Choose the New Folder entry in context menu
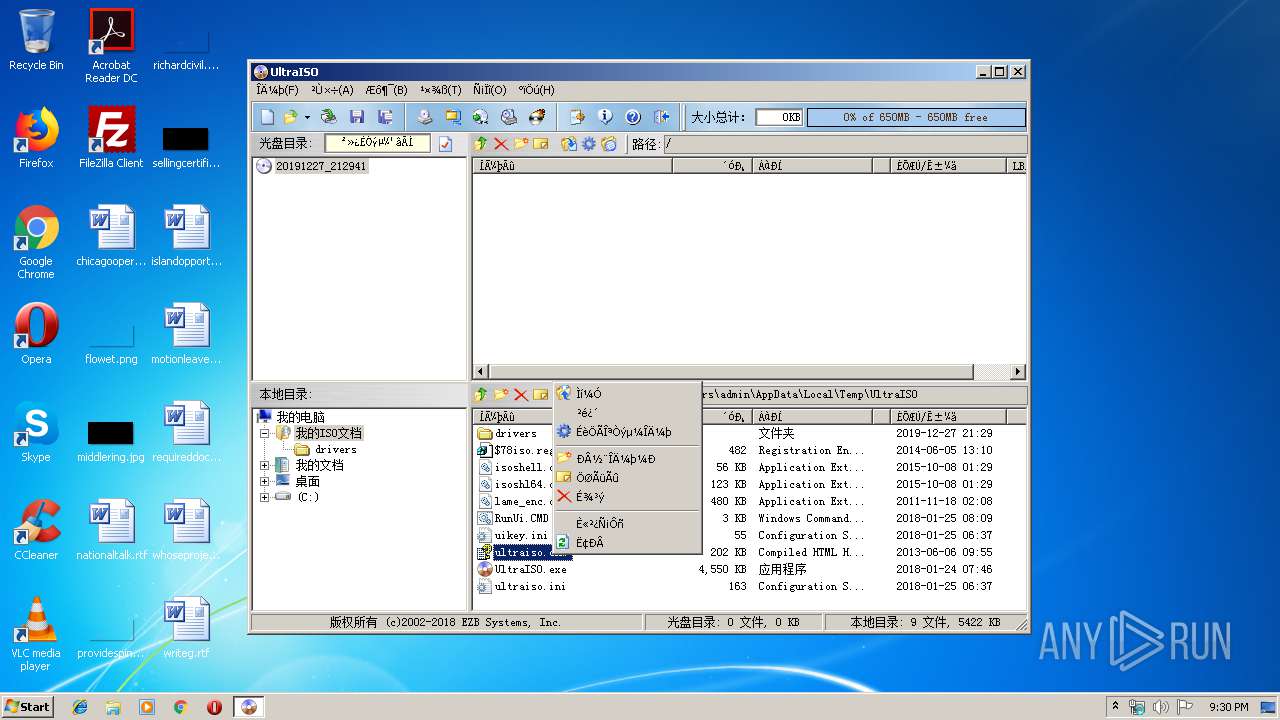This screenshot has height=720, width=1280. 627,459
